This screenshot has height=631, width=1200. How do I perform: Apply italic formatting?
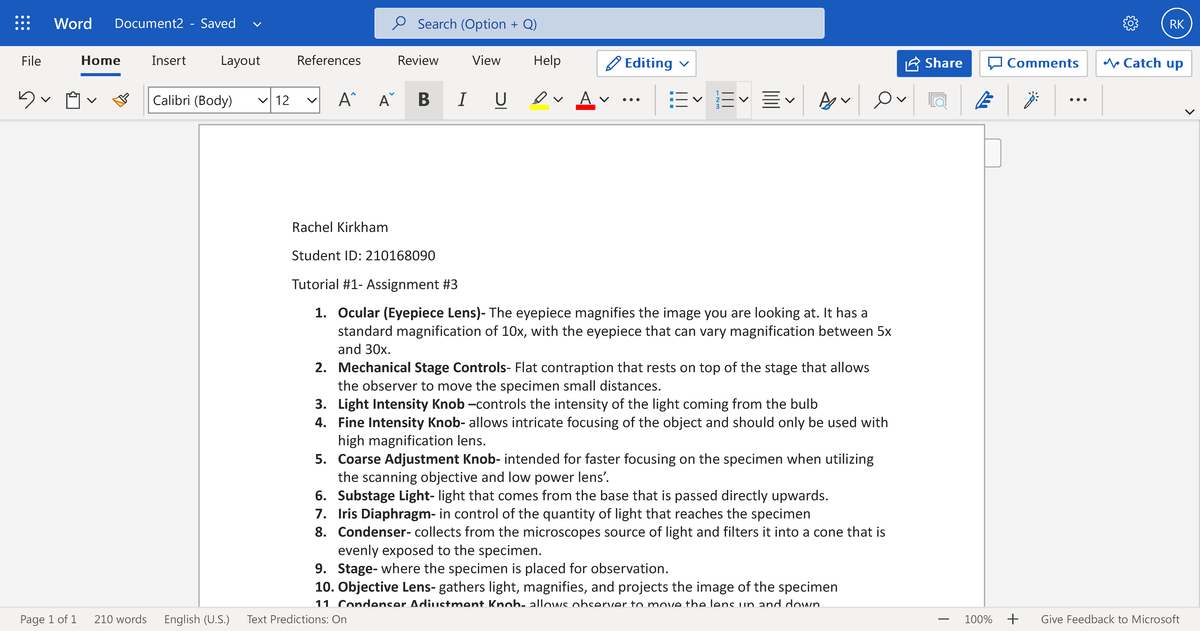pyautogui.click(x=460, y=99)
